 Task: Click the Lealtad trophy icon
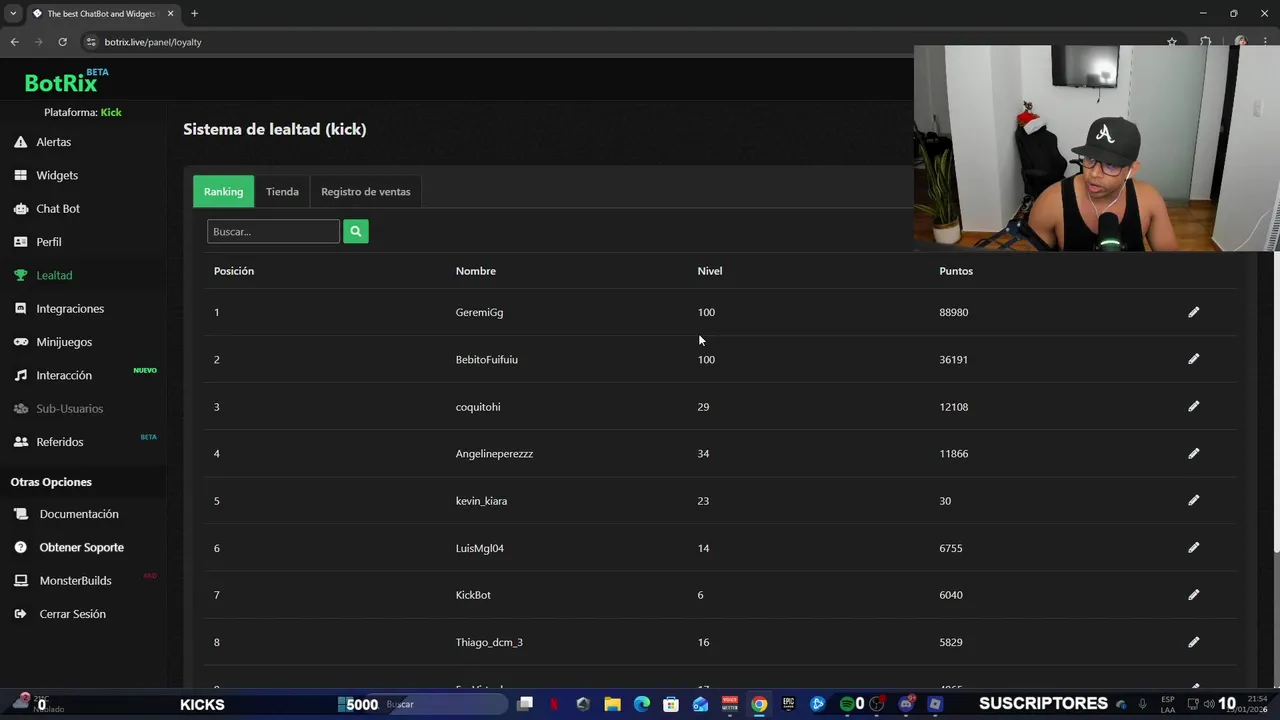[20, 275]
